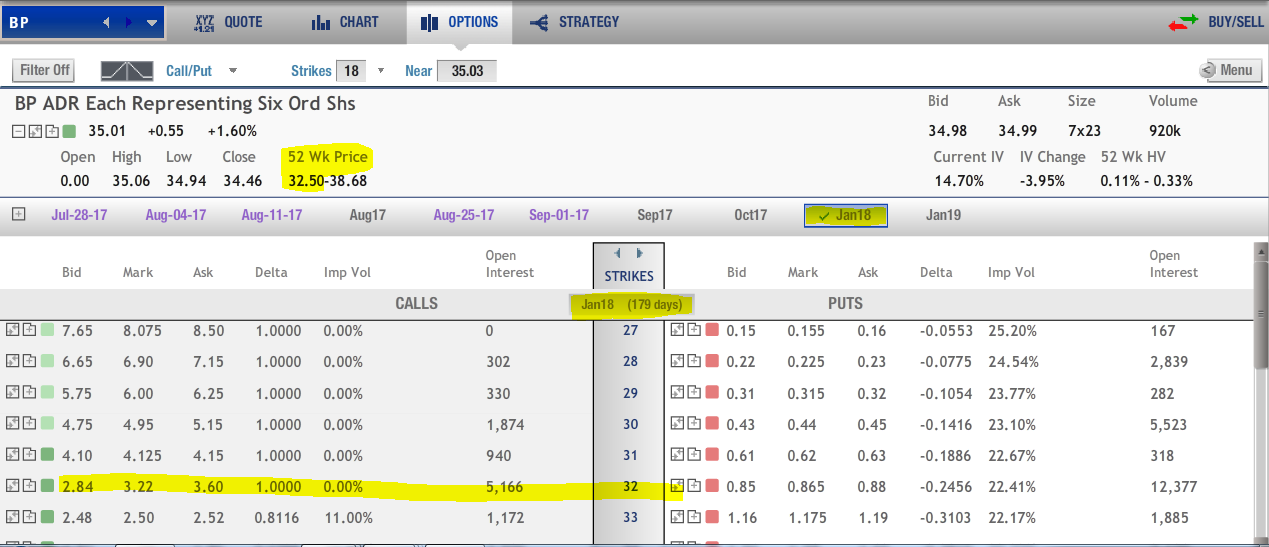Click the minus icon beside BP price 35.01
This screenshot has height=547, width=1269.
pos(19,131)
